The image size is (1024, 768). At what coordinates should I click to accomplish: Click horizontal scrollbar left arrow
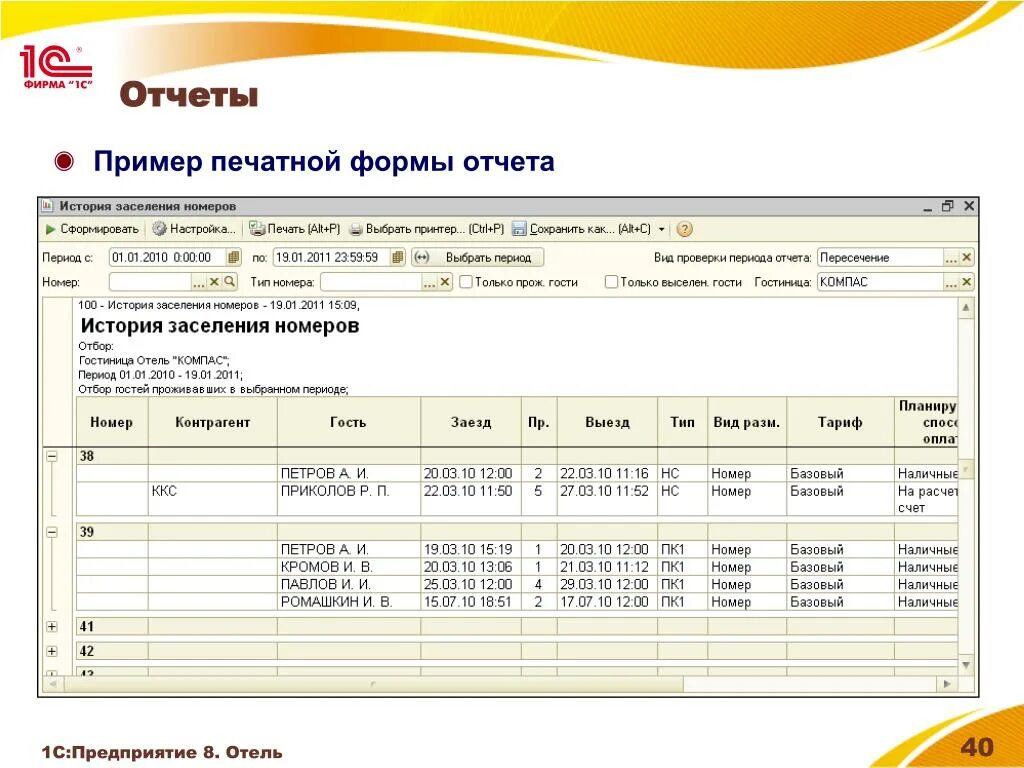(x=52, y=684)
